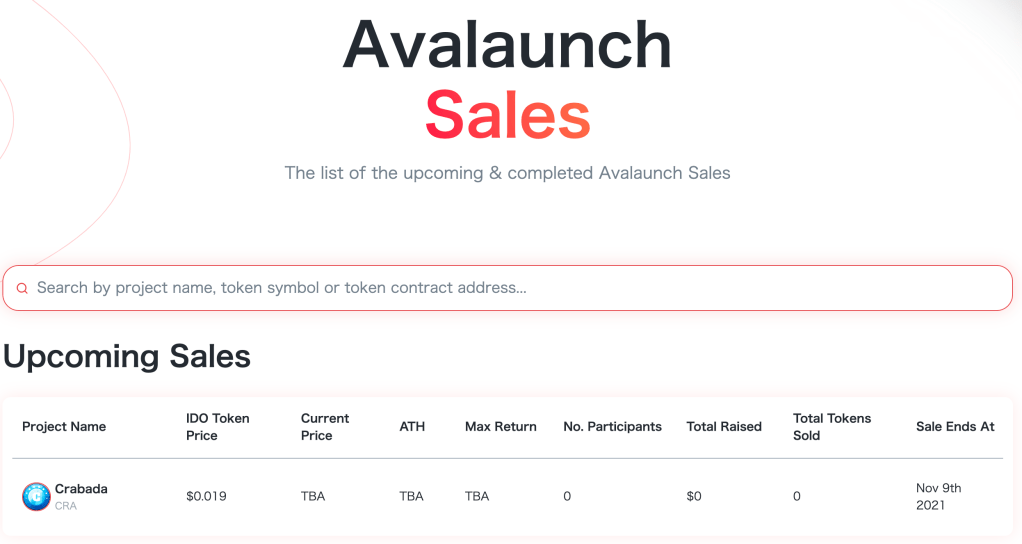Click the Avalaunch Sales page title
The image size is (1022, 544).
pos(508,80)
